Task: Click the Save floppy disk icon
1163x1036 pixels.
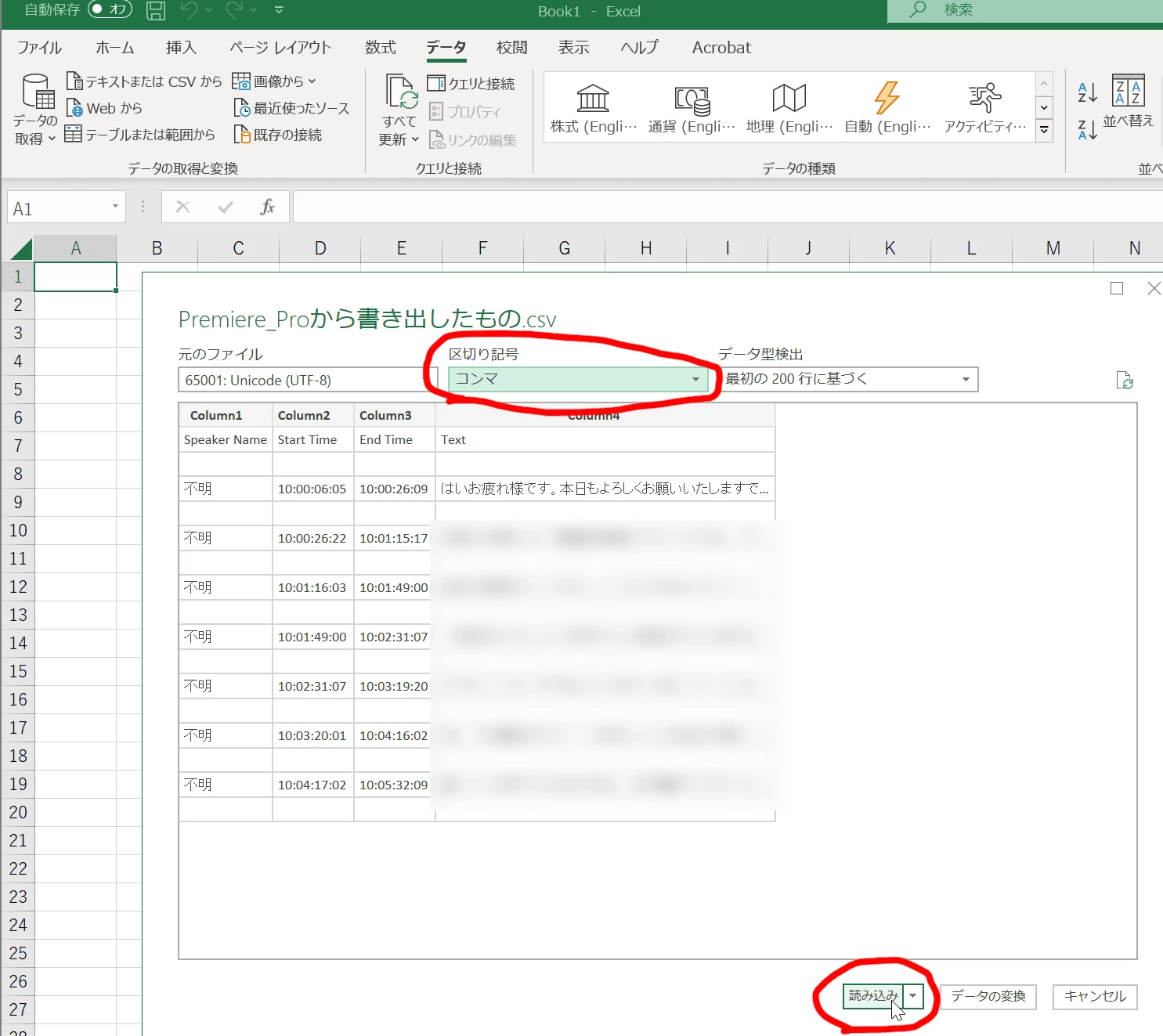Action: coord(156,10)
